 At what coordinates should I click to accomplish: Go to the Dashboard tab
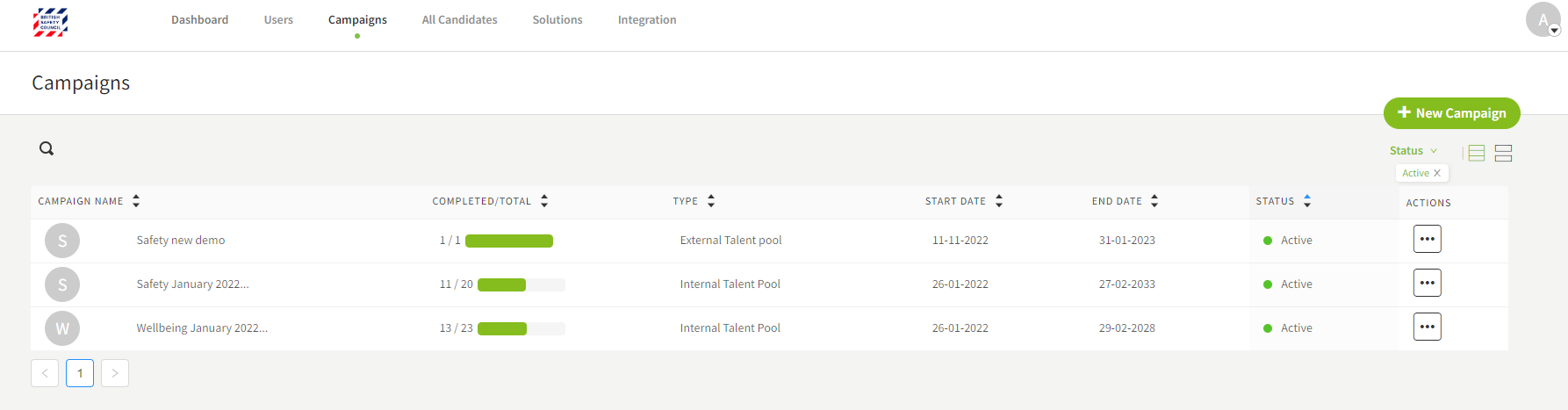point(199,19)
